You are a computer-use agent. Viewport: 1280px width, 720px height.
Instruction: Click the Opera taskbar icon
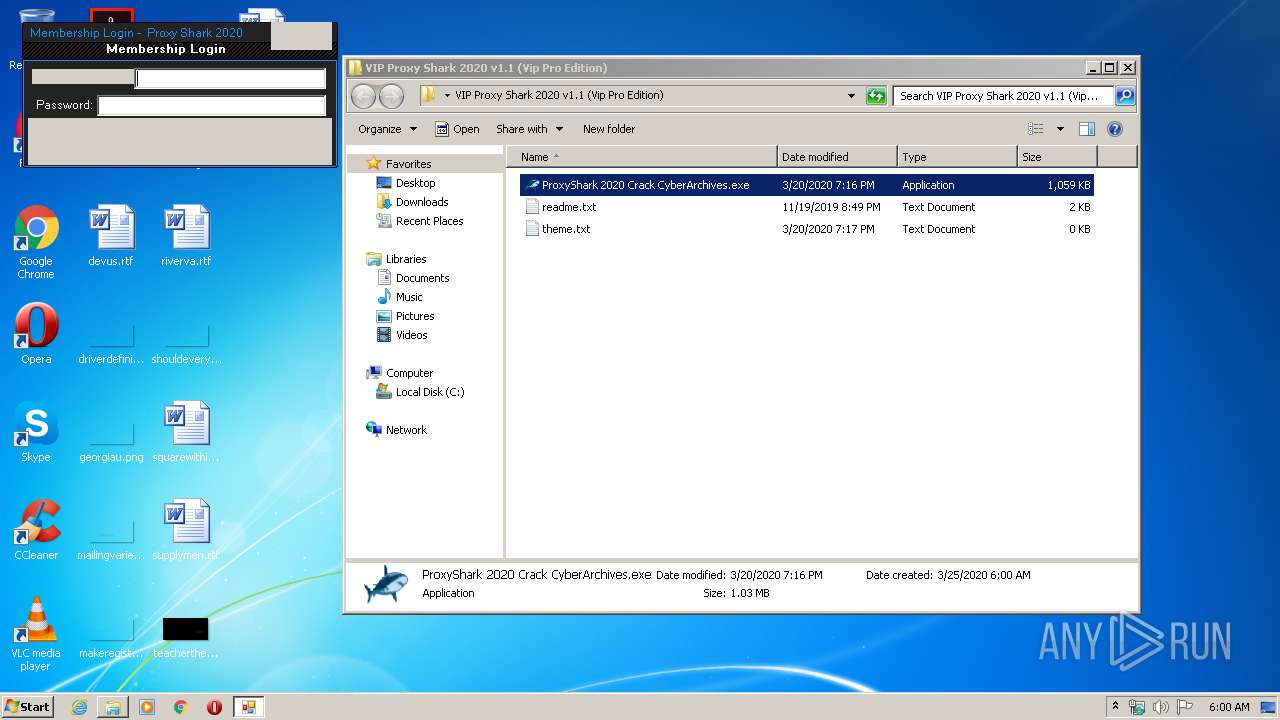coord(214,707)
